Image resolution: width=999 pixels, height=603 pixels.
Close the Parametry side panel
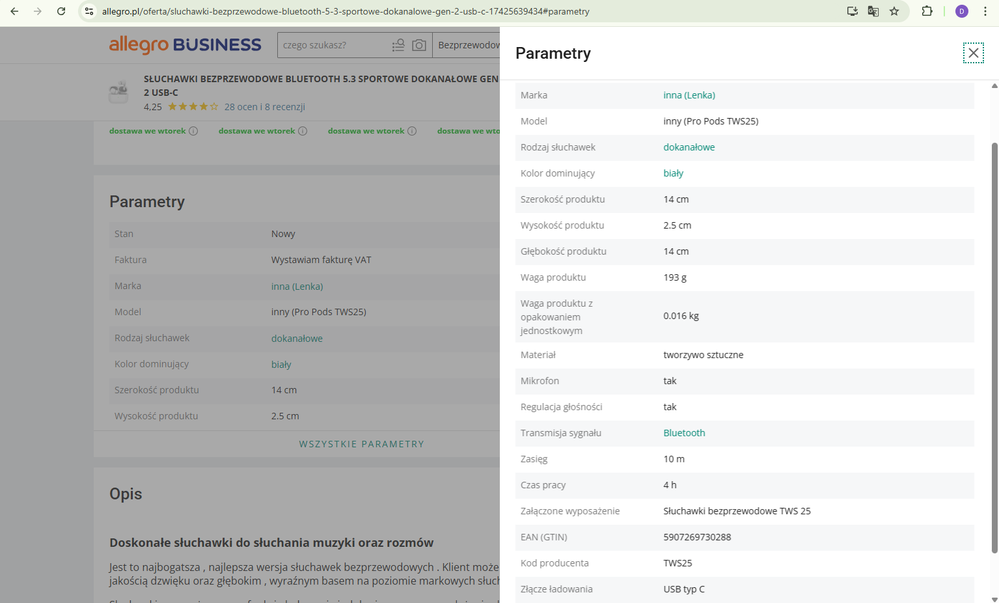point(973,53)
